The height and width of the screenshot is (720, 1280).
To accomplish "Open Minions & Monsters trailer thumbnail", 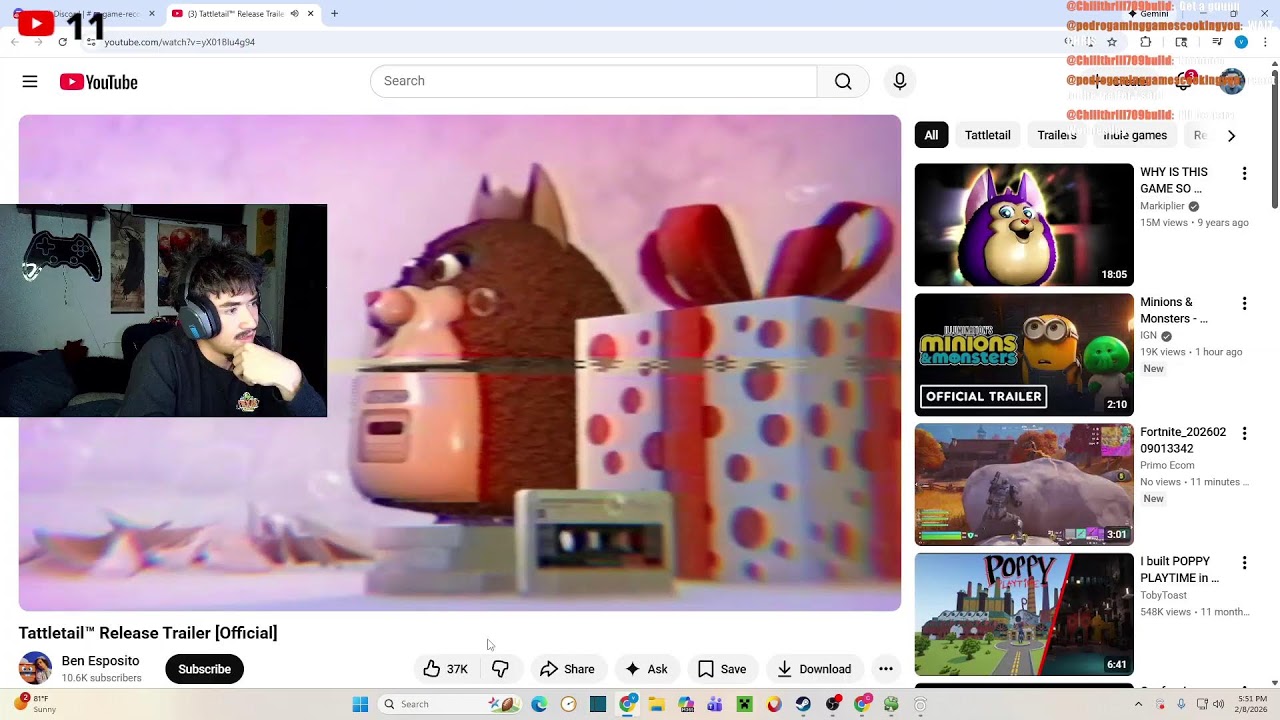I will pos(1024,355).
